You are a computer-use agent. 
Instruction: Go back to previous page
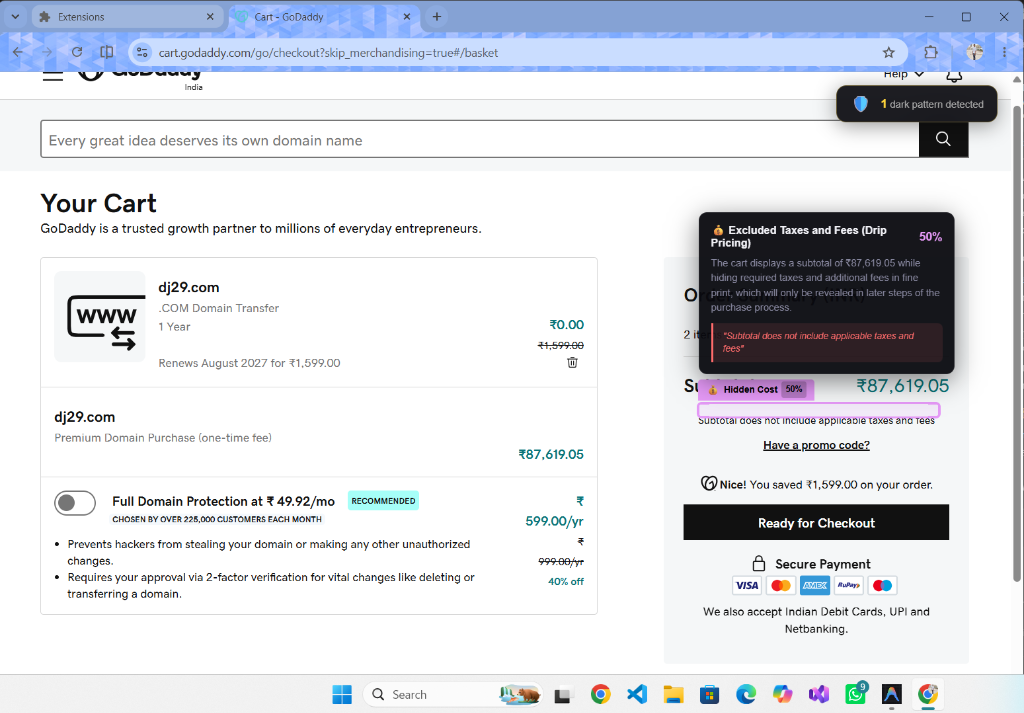tap(18, 52)
